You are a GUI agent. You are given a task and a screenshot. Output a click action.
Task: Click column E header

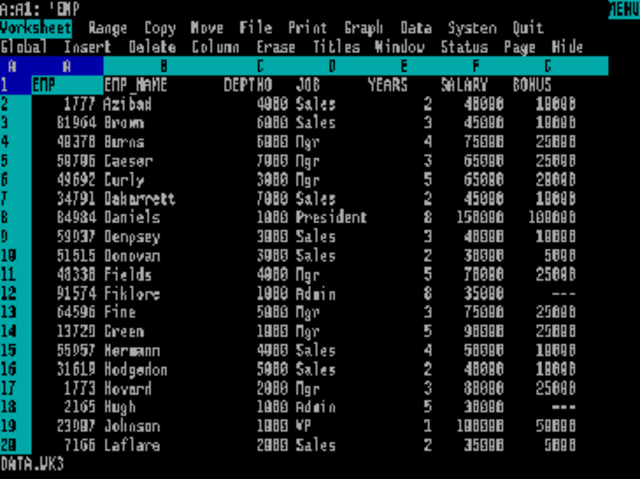coord(404,66)
